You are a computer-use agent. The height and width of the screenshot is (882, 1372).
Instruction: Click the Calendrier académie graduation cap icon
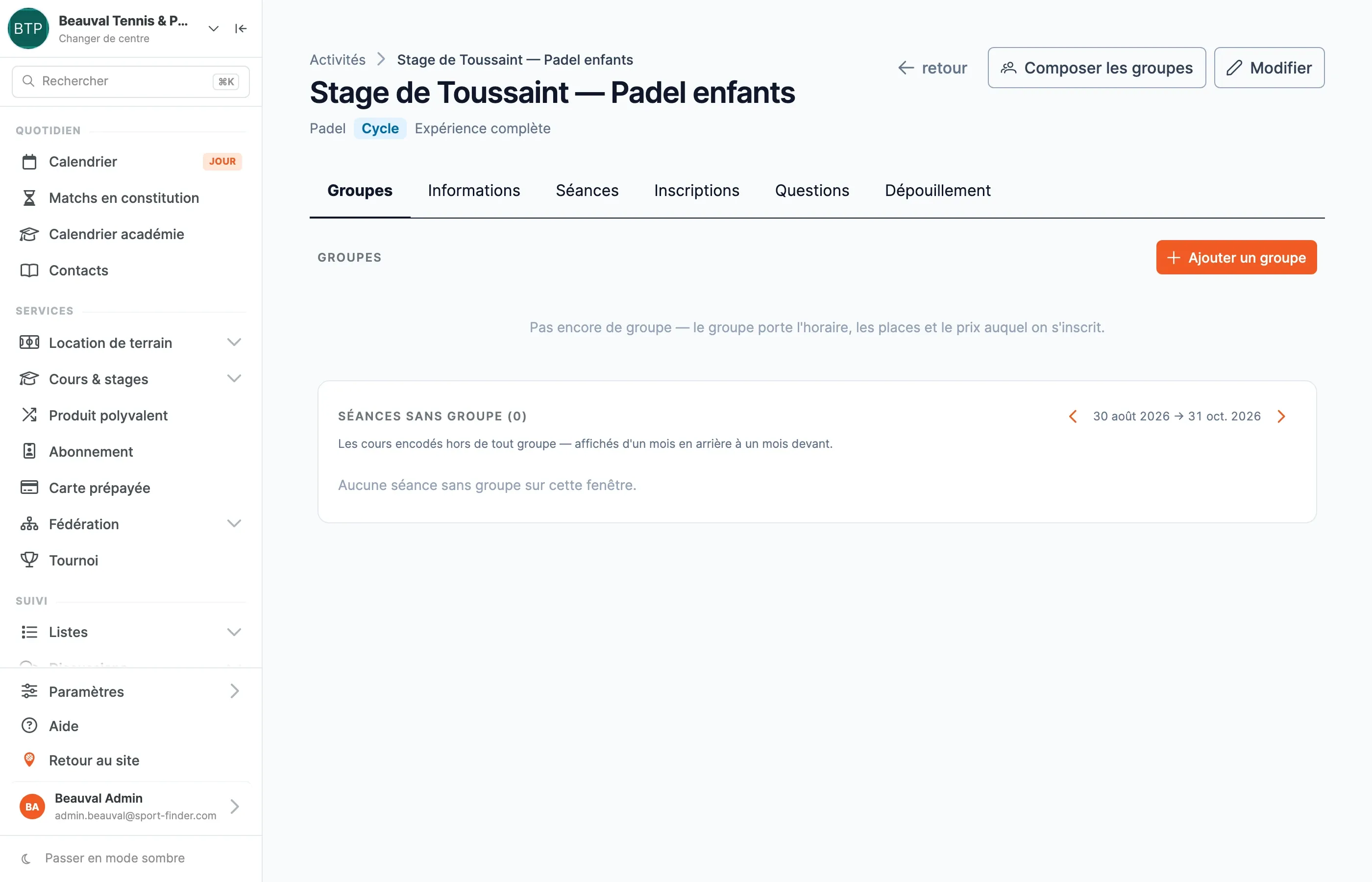pos(29,234)
